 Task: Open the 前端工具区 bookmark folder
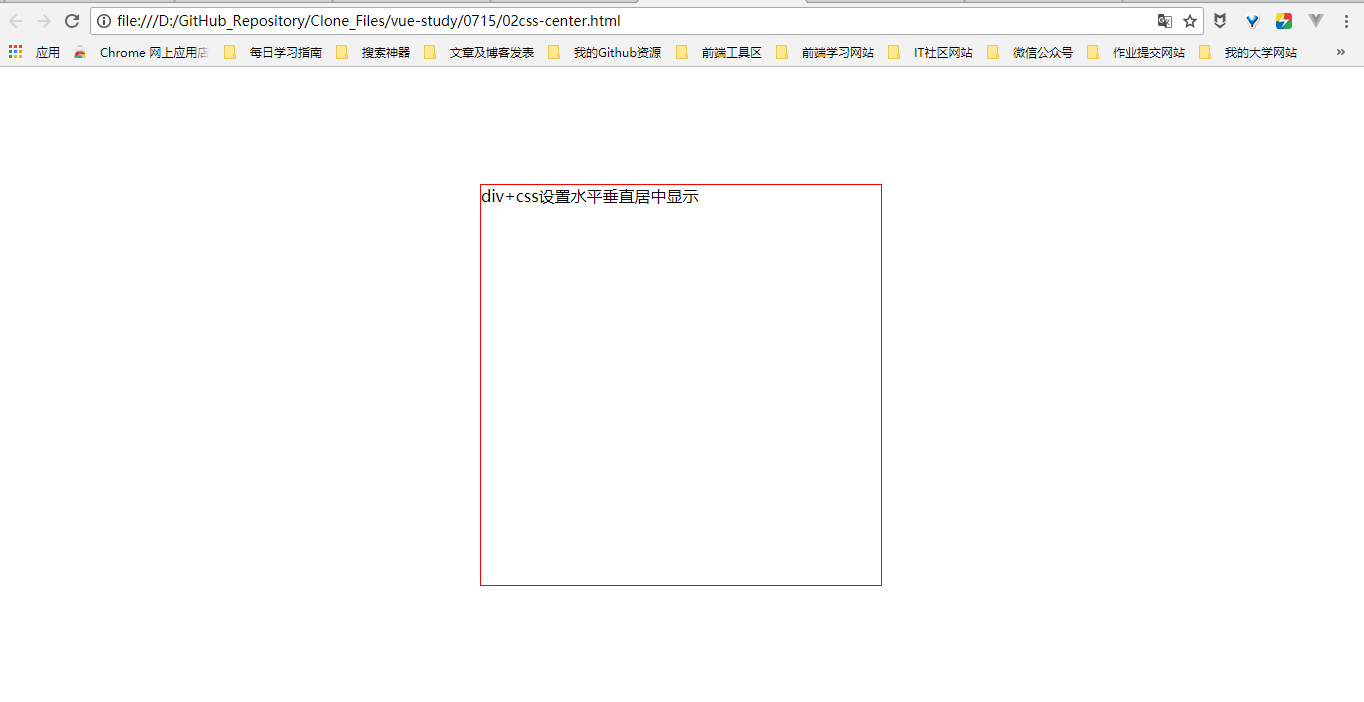pyautogui.click(x=719, y=52)
